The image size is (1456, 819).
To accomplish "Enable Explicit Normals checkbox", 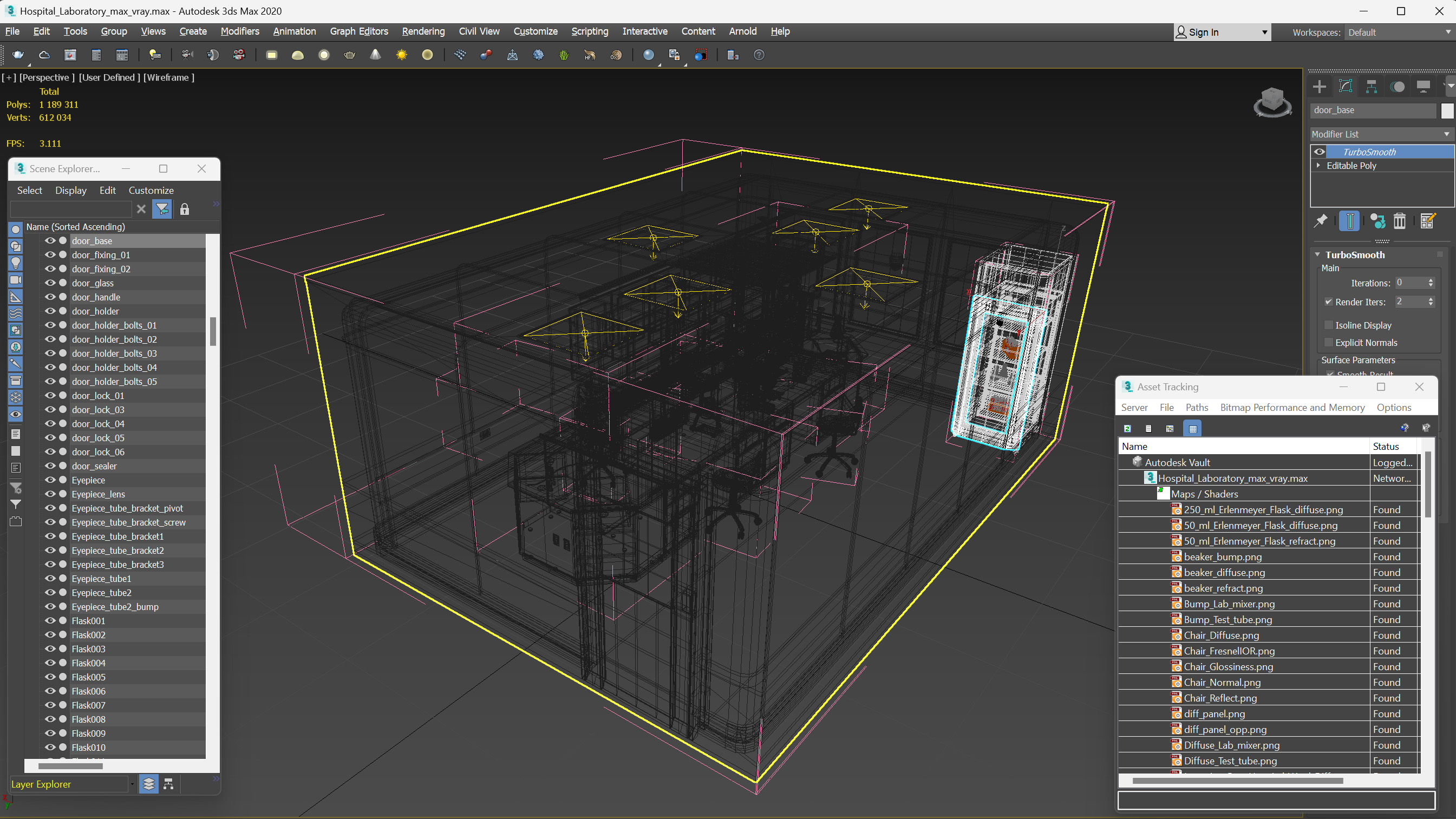I will point(1328,343).
